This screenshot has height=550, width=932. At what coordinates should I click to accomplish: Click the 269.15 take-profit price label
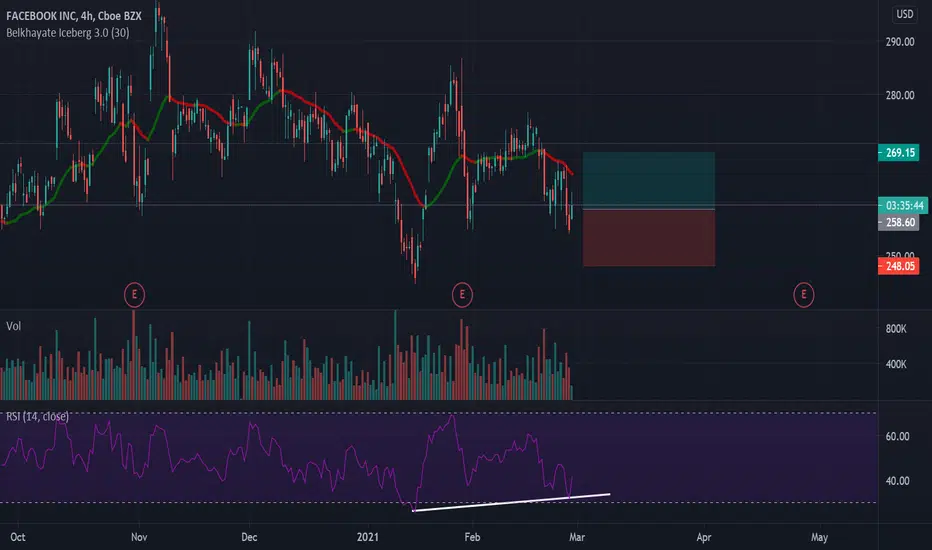(898, 153)
